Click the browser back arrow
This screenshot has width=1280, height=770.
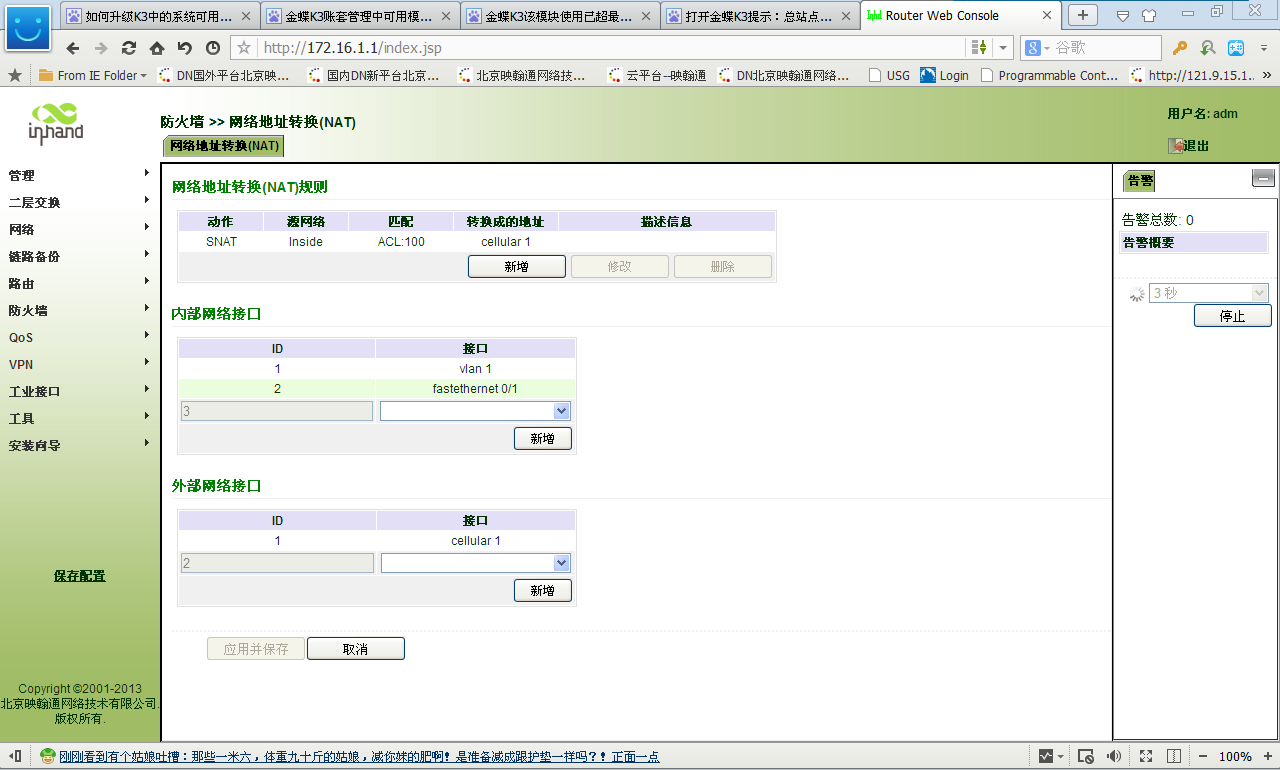(73, 48)
